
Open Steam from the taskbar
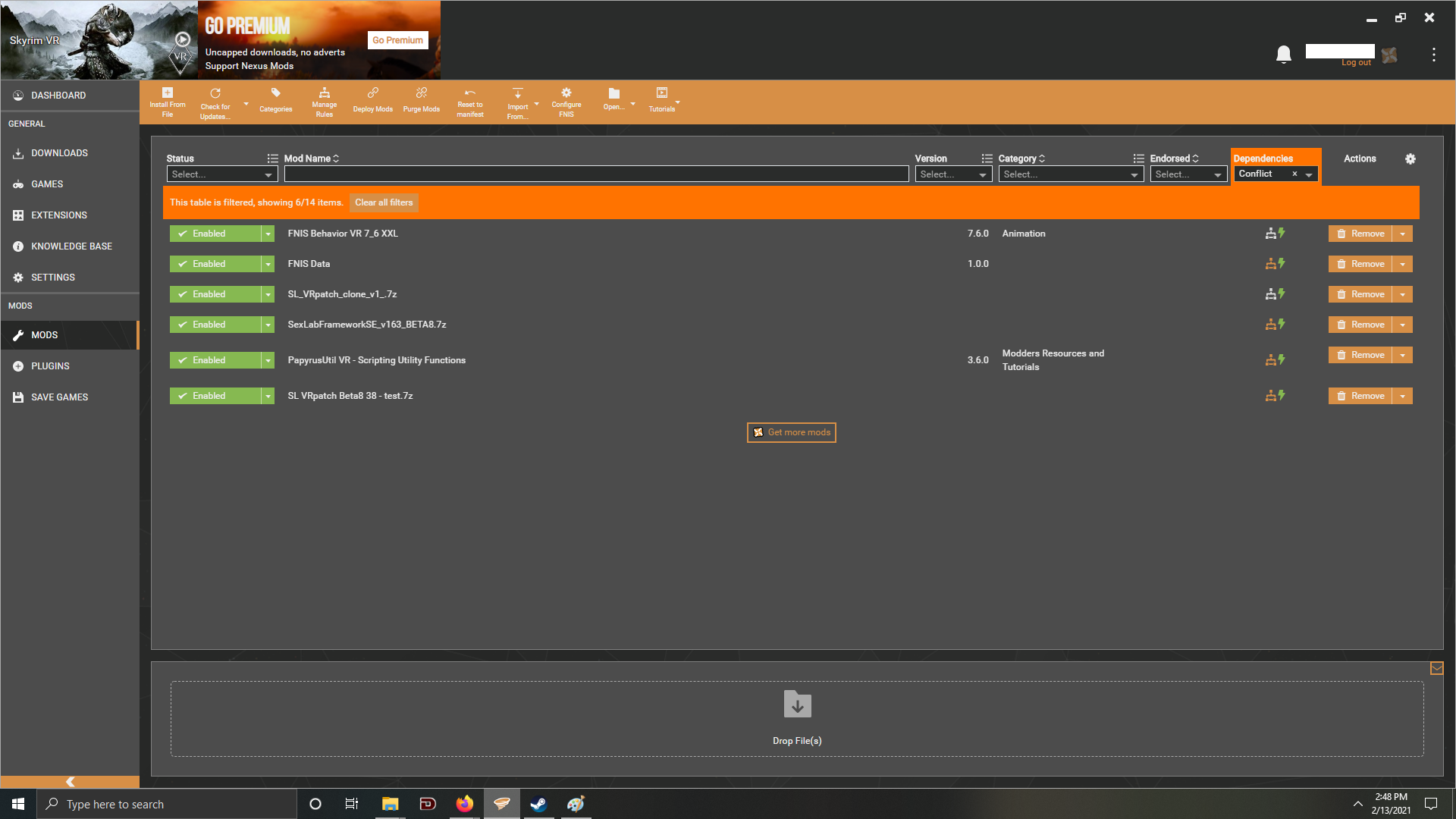coord(538,804)
